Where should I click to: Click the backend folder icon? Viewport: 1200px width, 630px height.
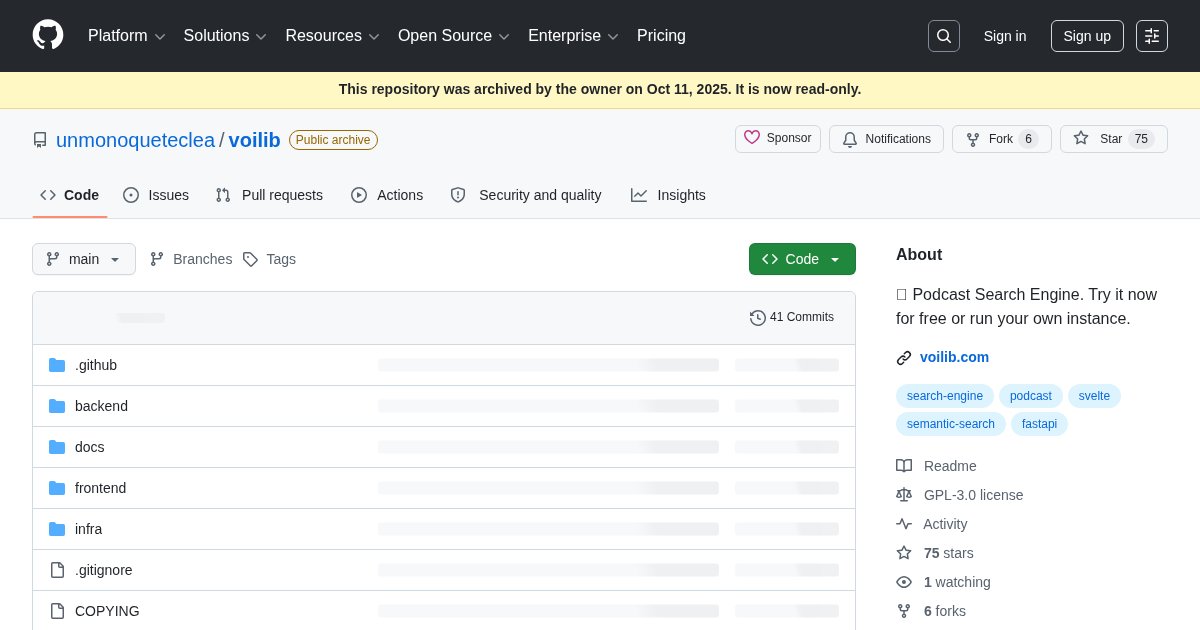(57, 406)
